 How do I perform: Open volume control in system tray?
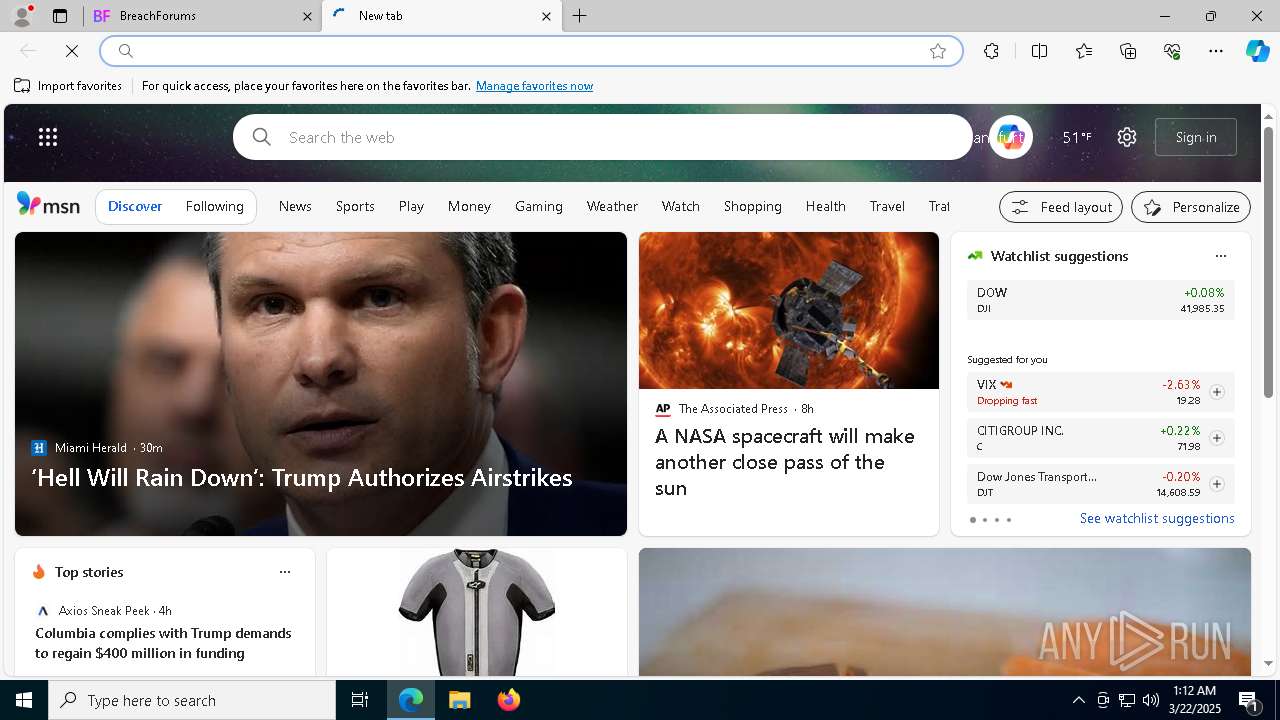pos(1151,700)
